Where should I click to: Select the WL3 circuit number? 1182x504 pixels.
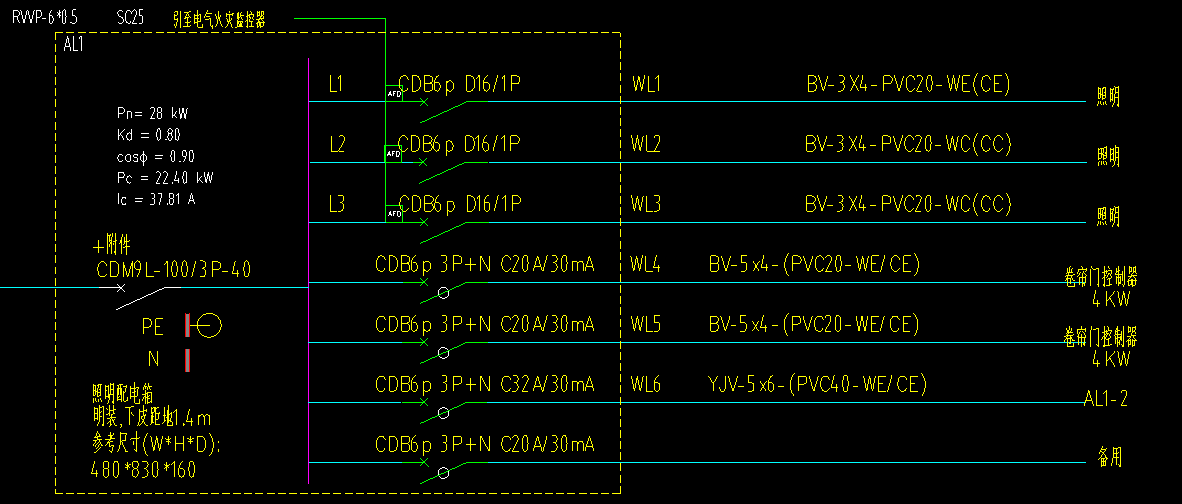(646, 204)
